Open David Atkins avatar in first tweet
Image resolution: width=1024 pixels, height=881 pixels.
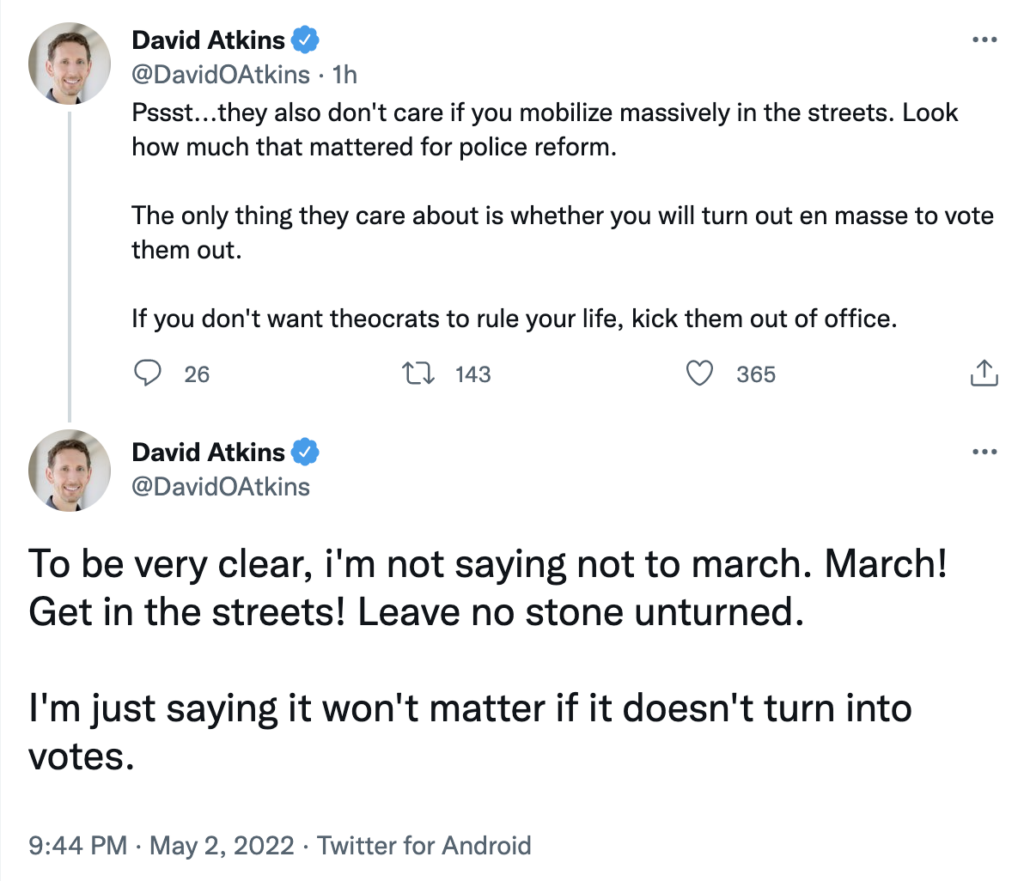coord(69,61)
